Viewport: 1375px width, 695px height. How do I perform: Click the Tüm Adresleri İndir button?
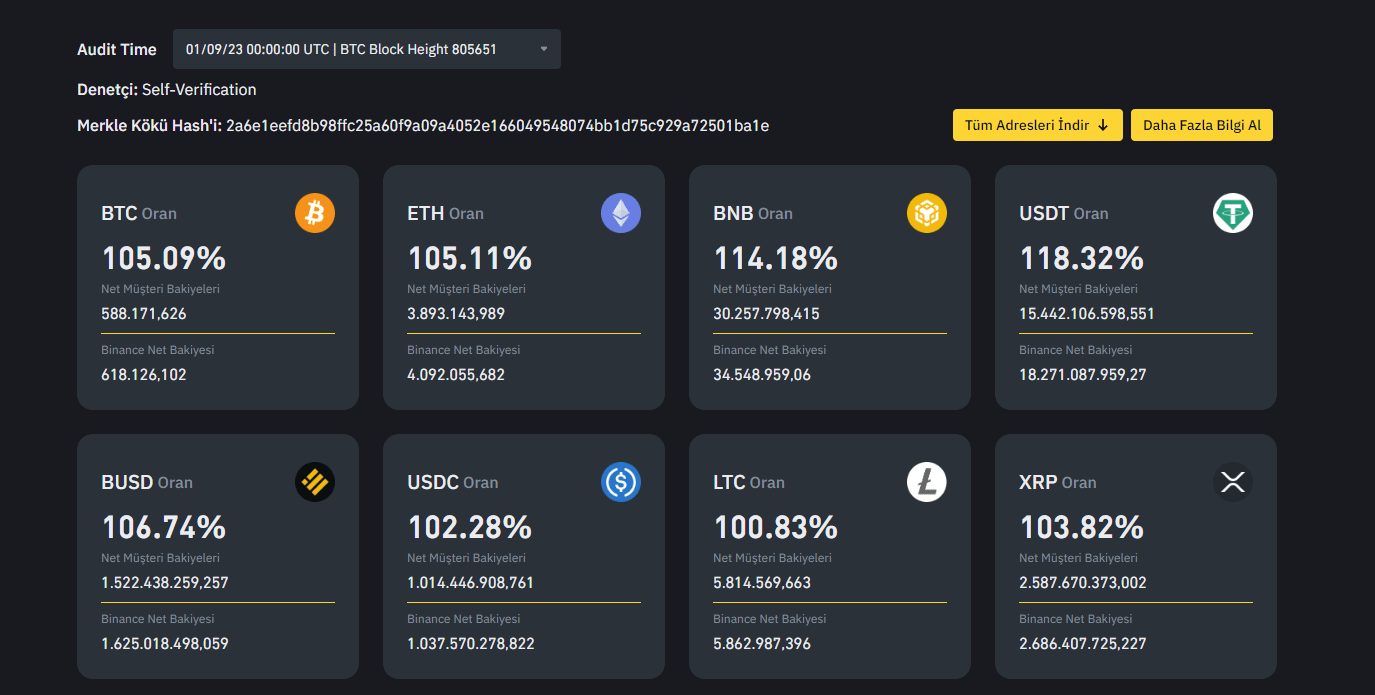click(1037, 125)
